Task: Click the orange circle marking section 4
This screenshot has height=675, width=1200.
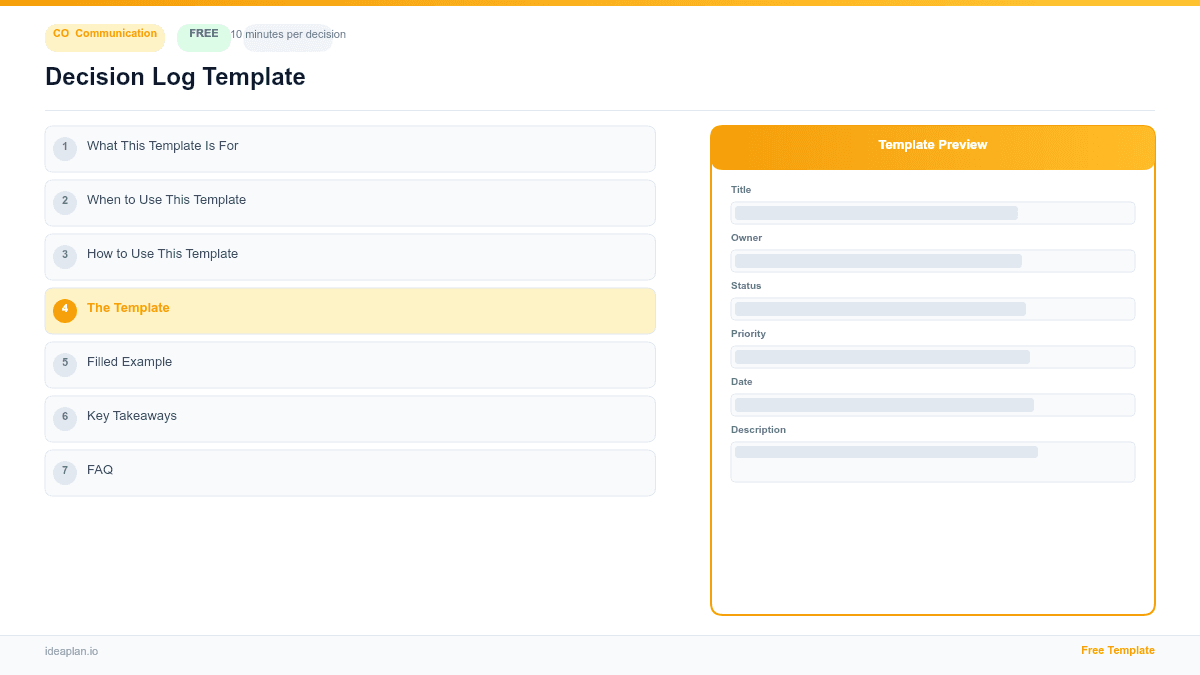Action: 65,310
